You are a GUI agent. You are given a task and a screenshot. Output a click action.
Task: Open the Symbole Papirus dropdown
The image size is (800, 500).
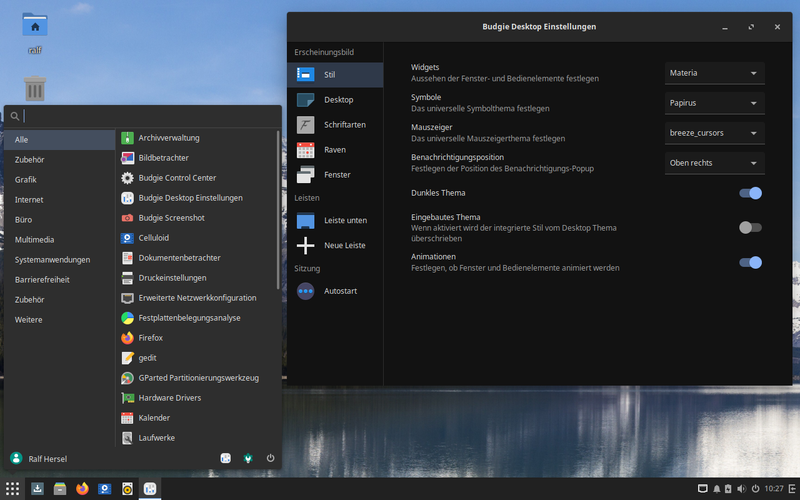[714, 103]
